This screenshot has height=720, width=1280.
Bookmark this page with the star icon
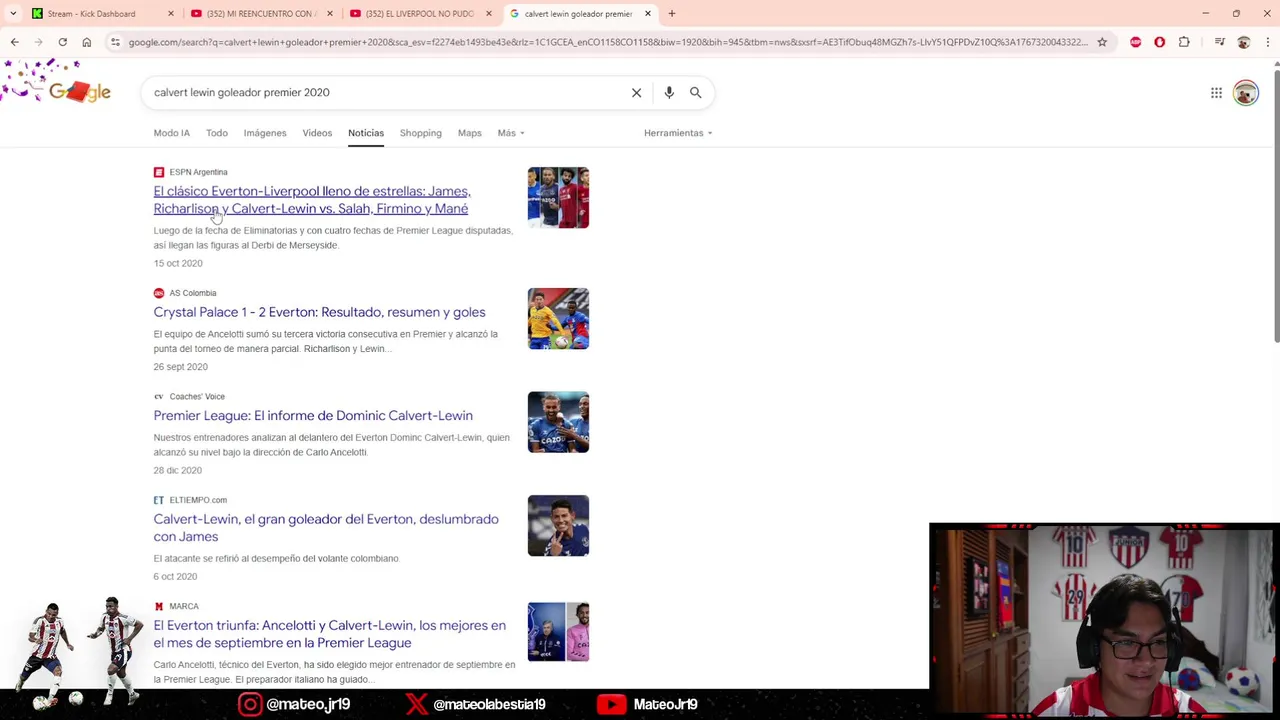coord(1102,42)
